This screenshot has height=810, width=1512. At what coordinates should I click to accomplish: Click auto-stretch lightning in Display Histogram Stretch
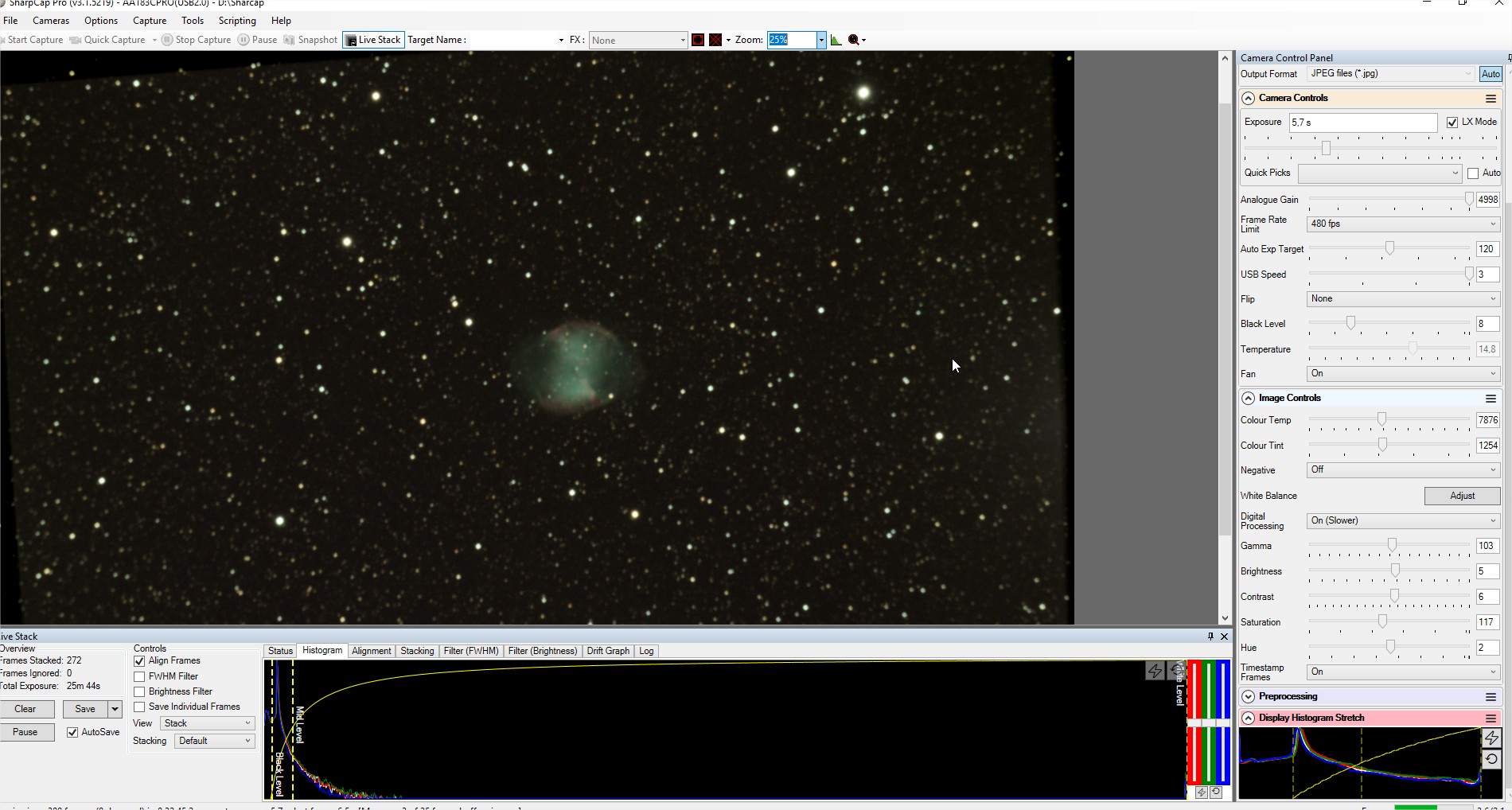[1491, 738]
